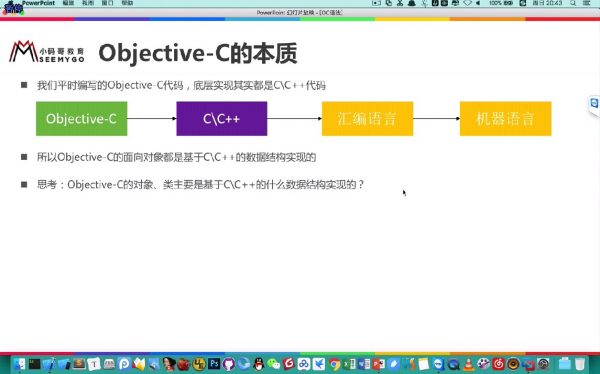Open the second menu next to PowerPoint

[68, 3]
